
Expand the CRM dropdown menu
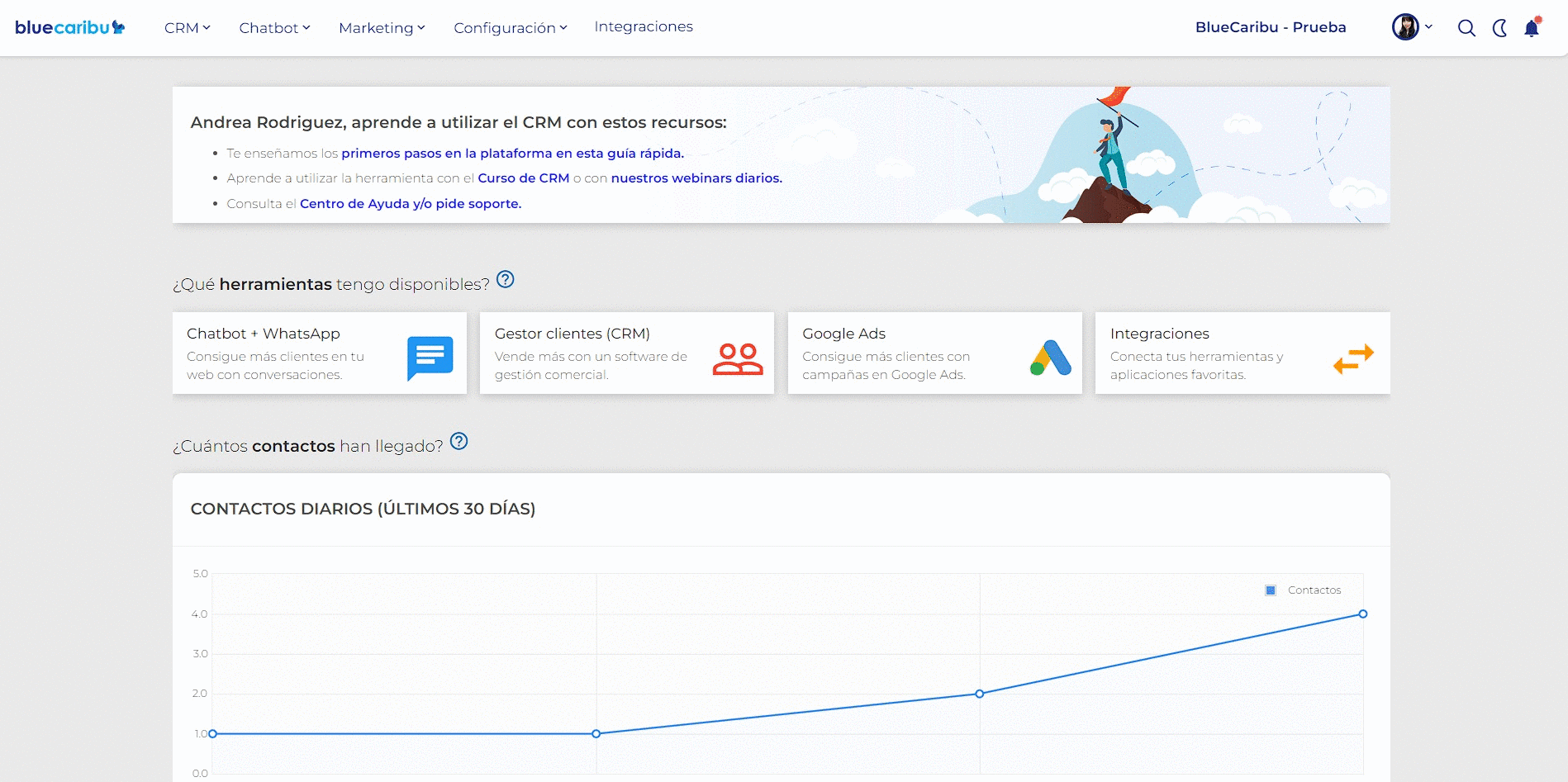coord(188,28)
